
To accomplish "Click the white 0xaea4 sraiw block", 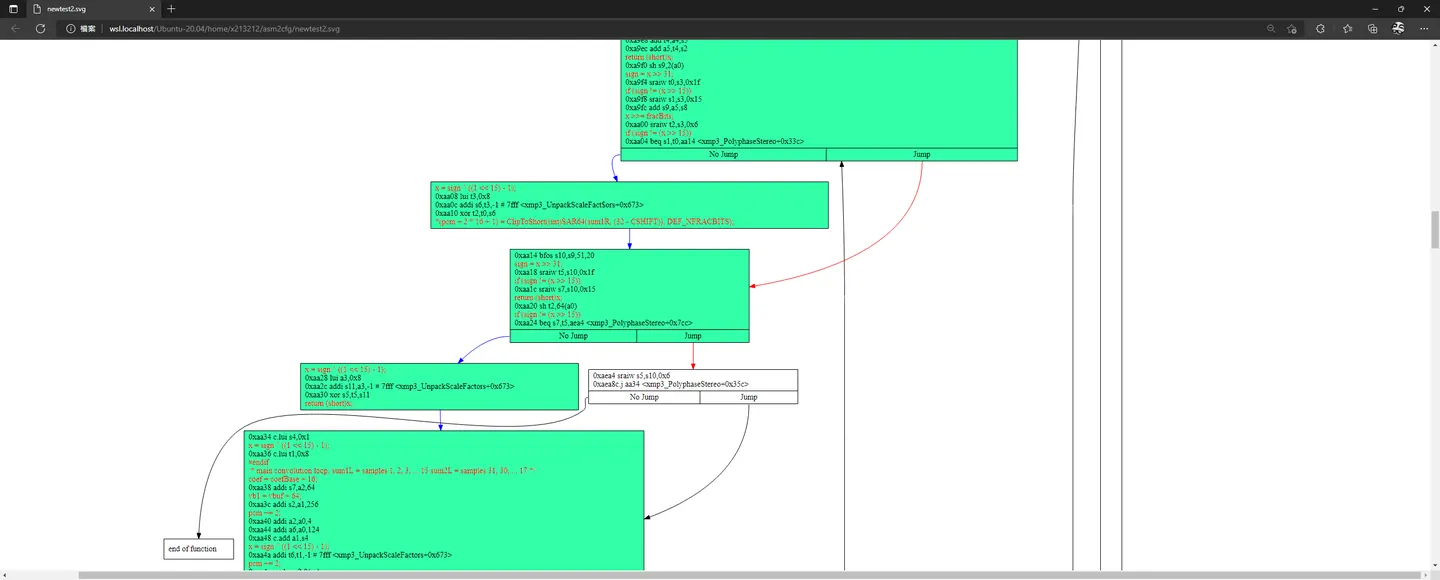I will coord(693,380).
